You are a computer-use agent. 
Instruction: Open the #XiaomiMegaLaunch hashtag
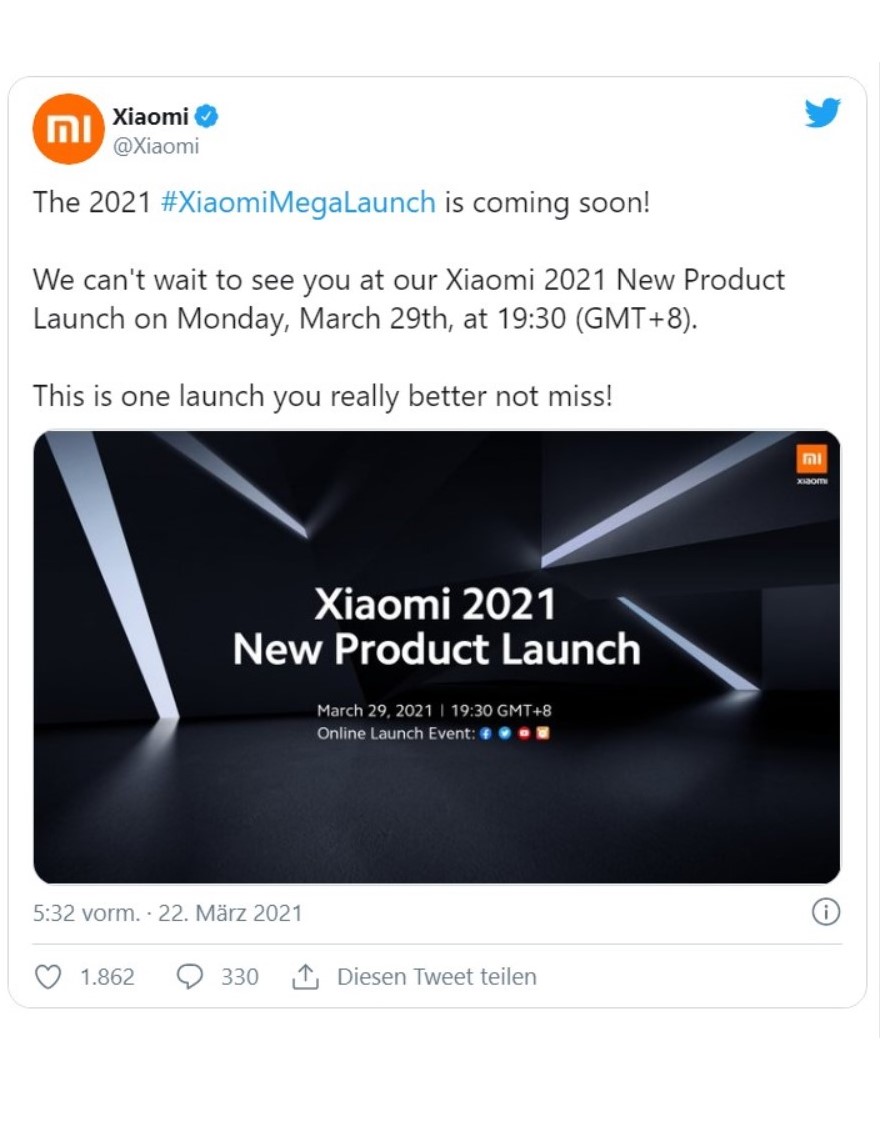click(x=298, y=202)
